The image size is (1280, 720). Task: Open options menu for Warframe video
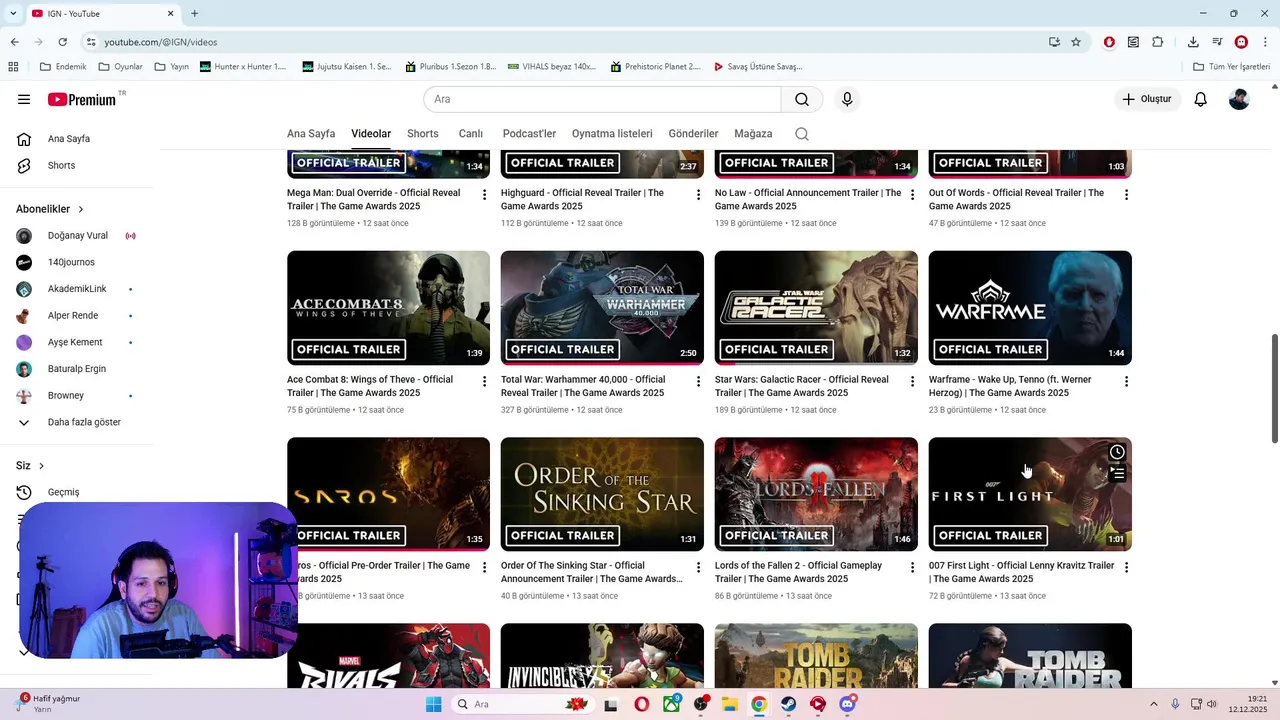click(1126, 381)
